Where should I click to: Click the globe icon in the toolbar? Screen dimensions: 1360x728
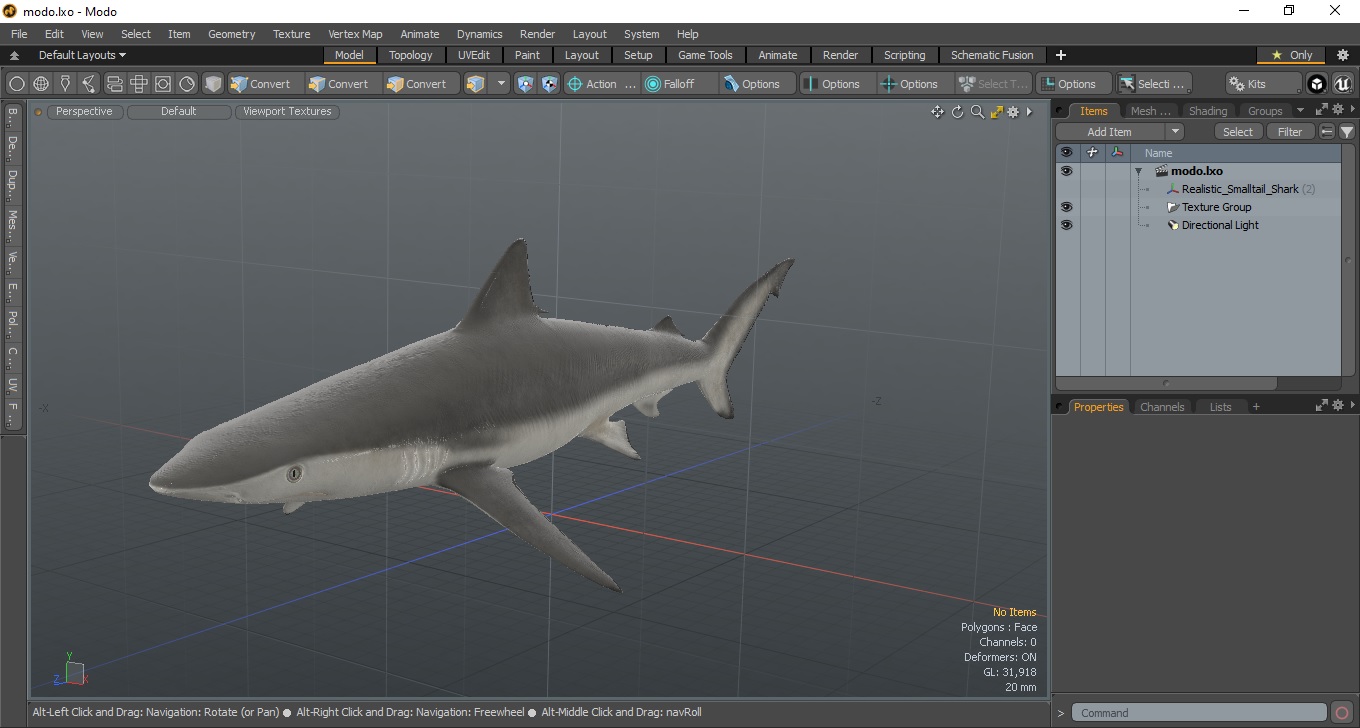click(x=41, y=84)
